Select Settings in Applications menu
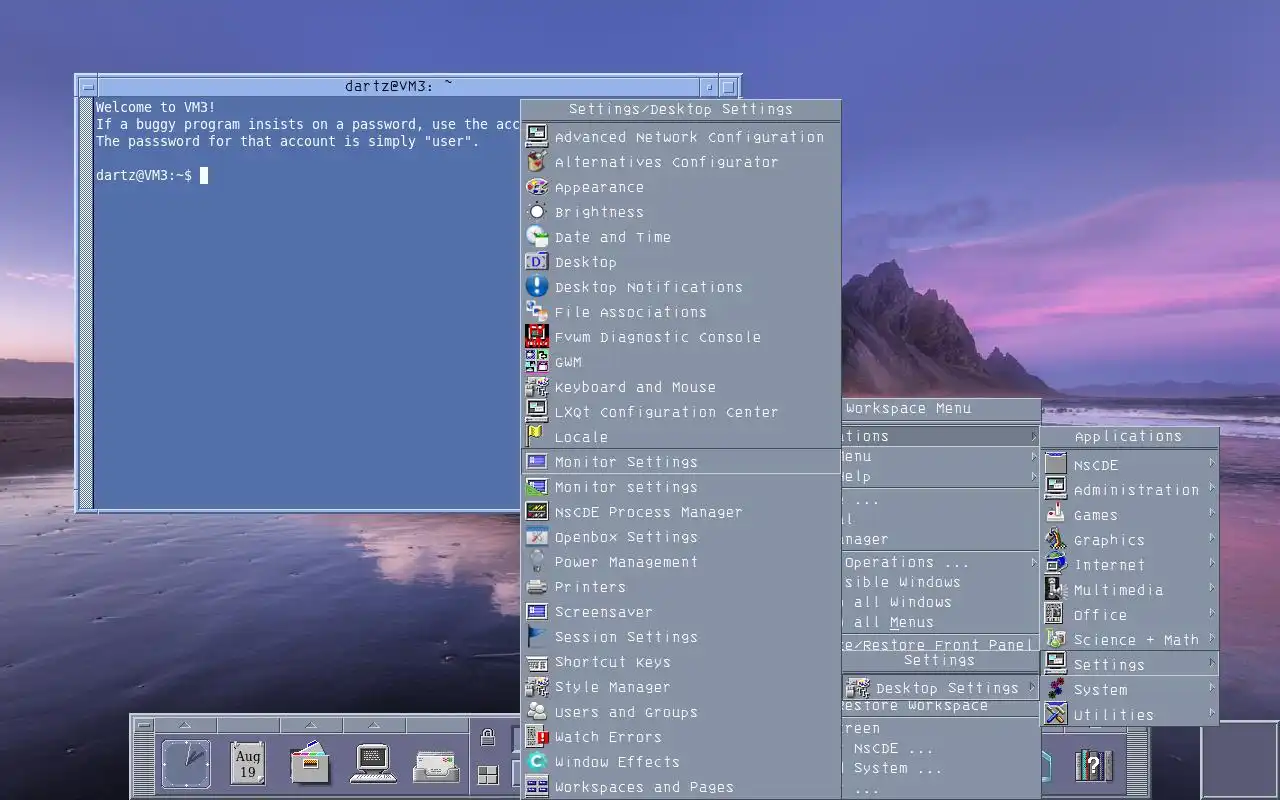The image size is (1280, 800). (1130, 665)
